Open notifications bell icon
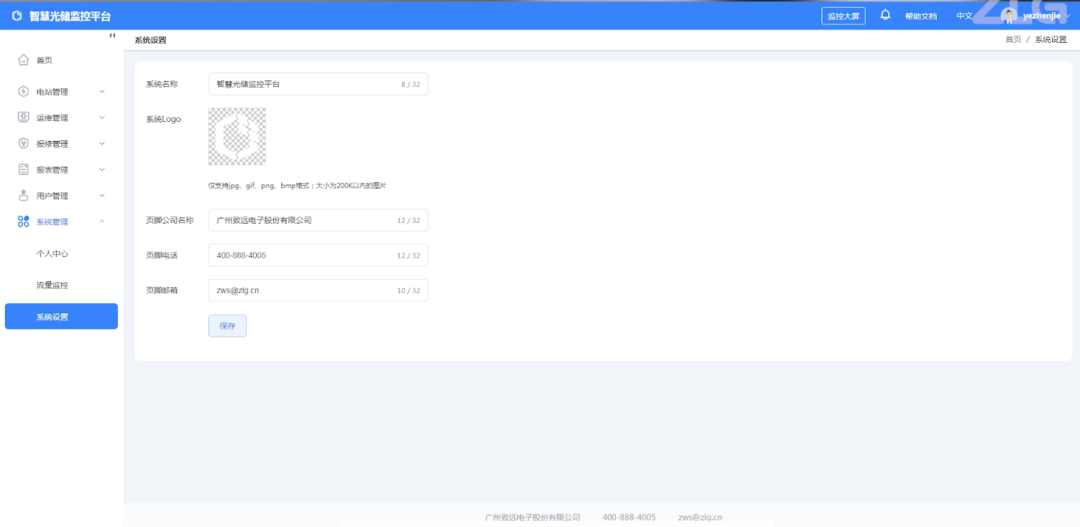Viewport: 1080px width, 527px height. (x=885, y=15)
